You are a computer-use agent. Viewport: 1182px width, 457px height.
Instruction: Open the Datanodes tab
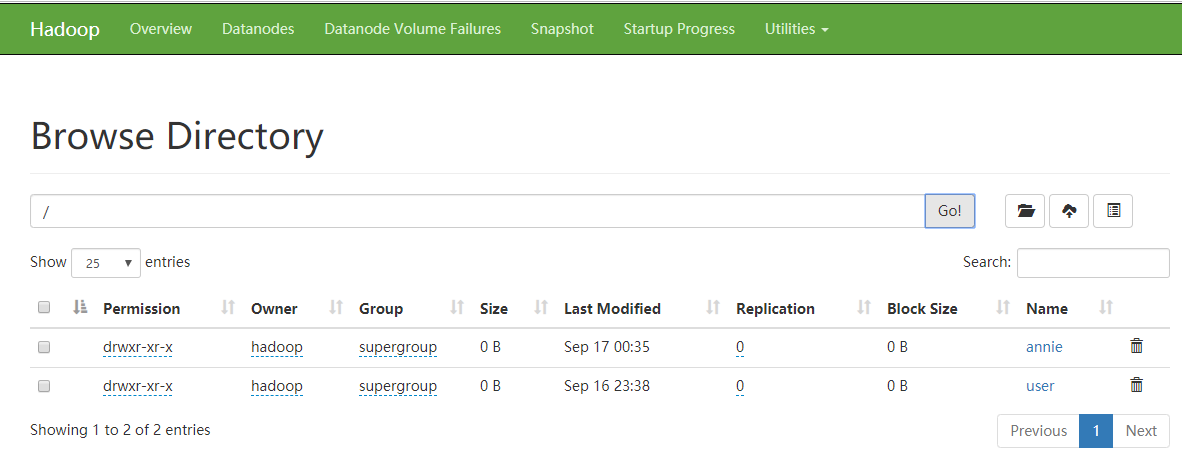tap(258, 29)
